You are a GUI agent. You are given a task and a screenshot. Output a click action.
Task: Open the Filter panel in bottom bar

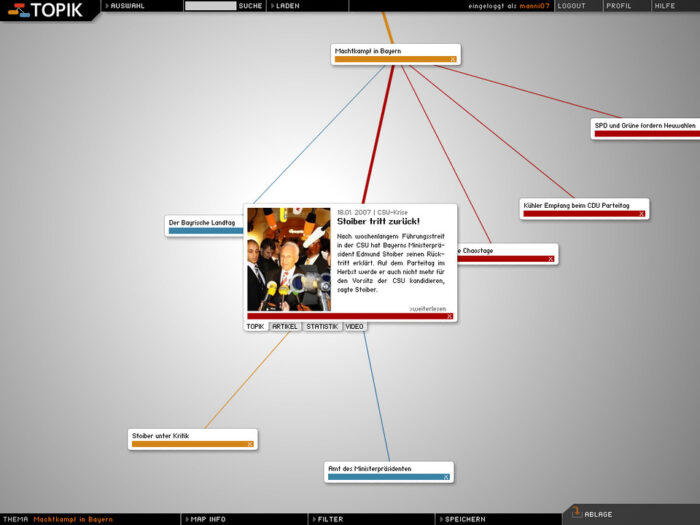coord(330,519)
